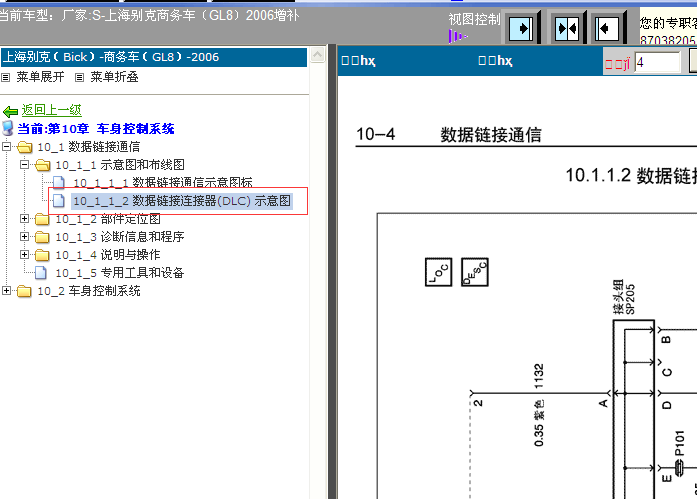Open 10_1_1_2 数据链接连接器(DLC) 示意图
Image resolution: width=697 pixels, height=499 pixels.
click(182, 201)
